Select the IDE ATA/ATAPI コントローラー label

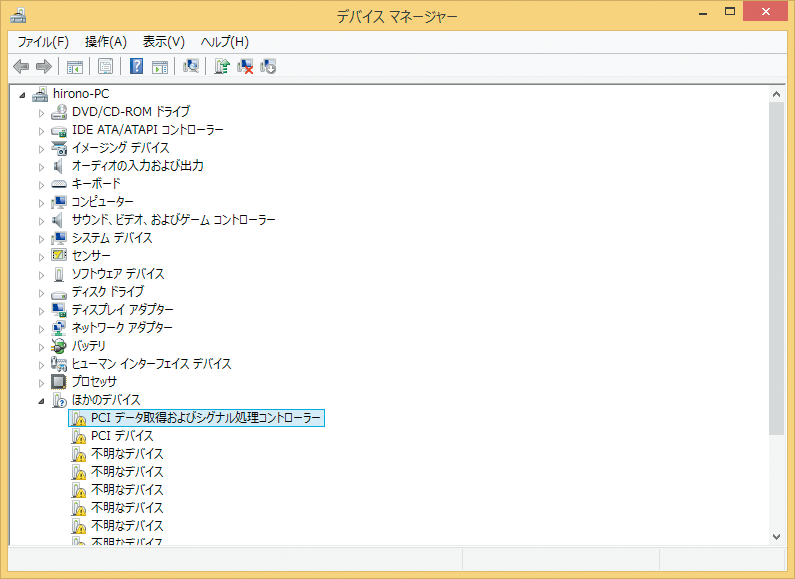coord(148,130)
